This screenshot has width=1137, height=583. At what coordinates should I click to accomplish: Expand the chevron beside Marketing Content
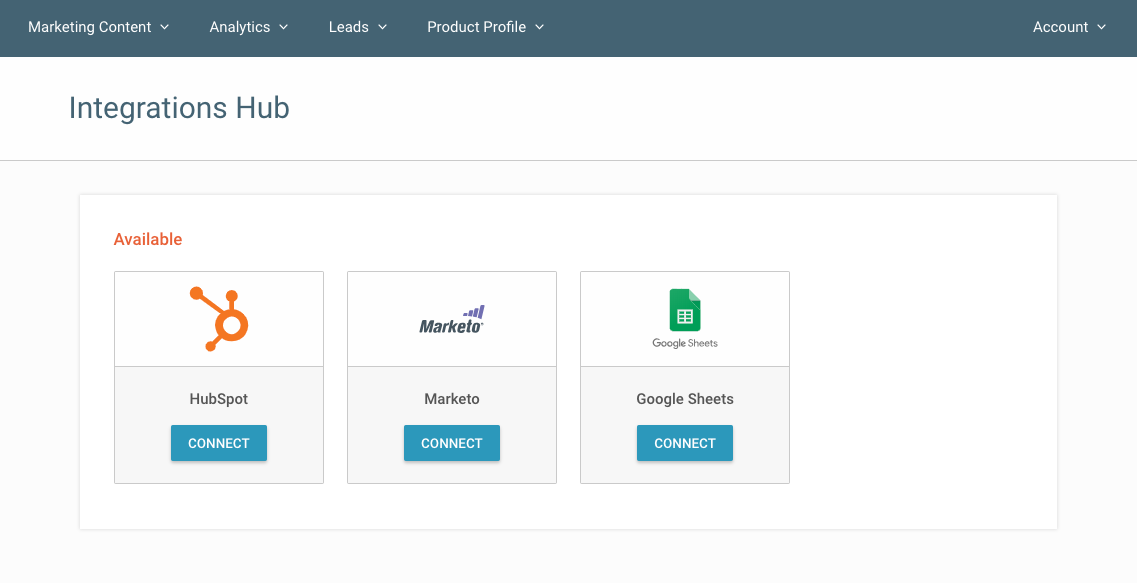point(165,27)
